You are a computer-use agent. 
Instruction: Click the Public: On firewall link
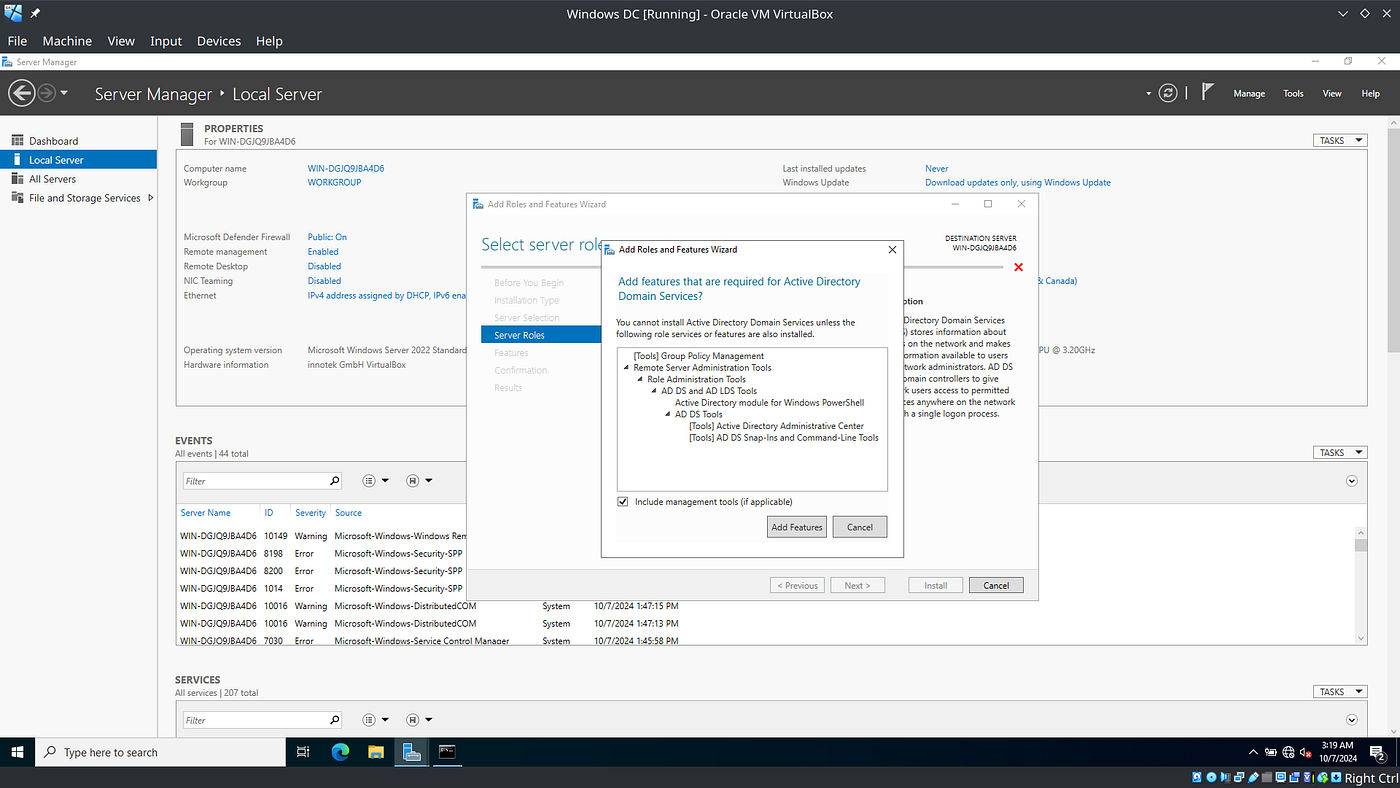point(327,237)
